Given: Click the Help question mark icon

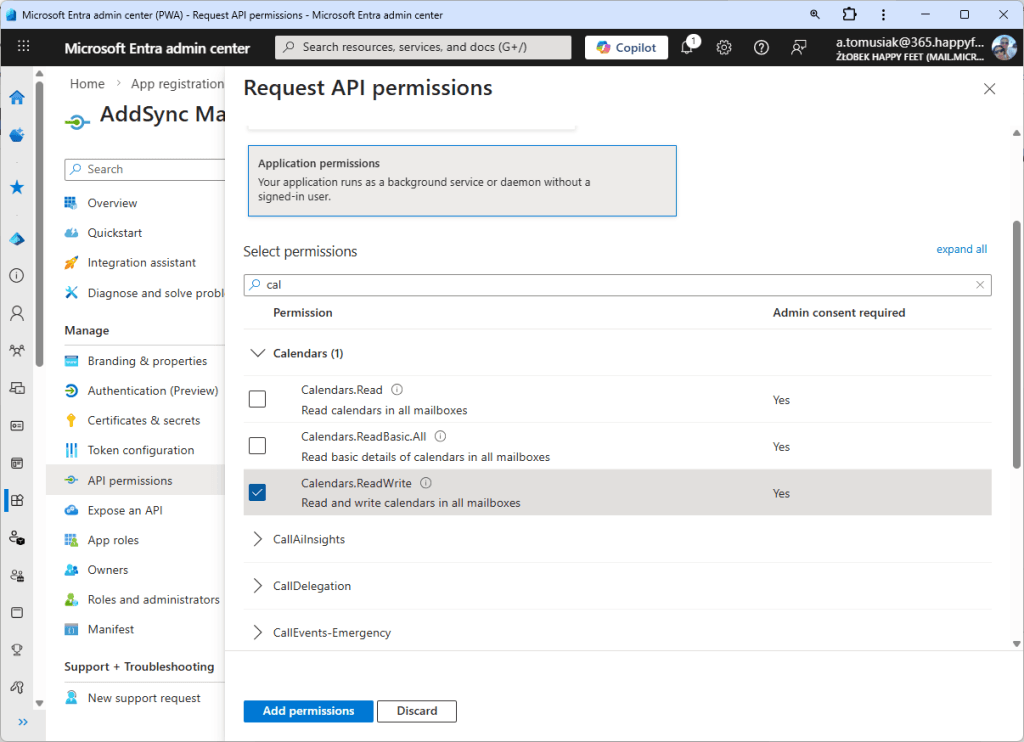Looking at the screenshot, I should point(761,47).
